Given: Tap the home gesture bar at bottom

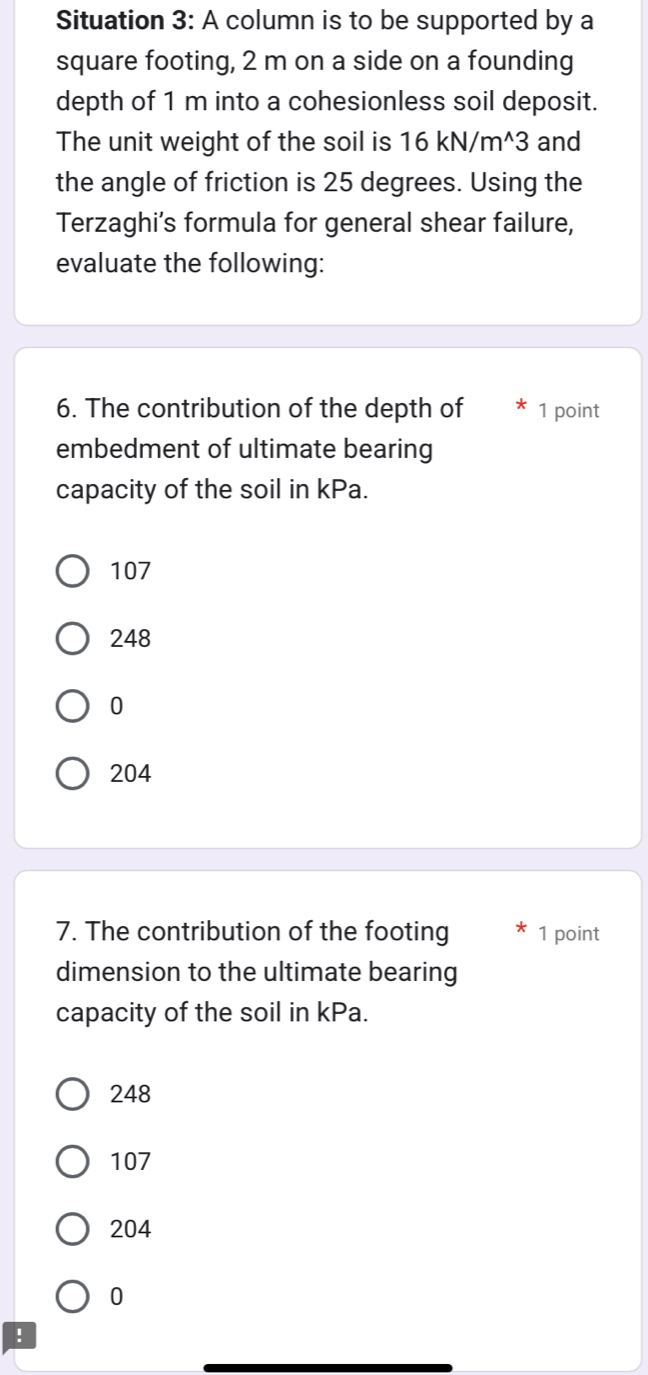Looking at the screenshot, I should click(x=327, y=1367).
